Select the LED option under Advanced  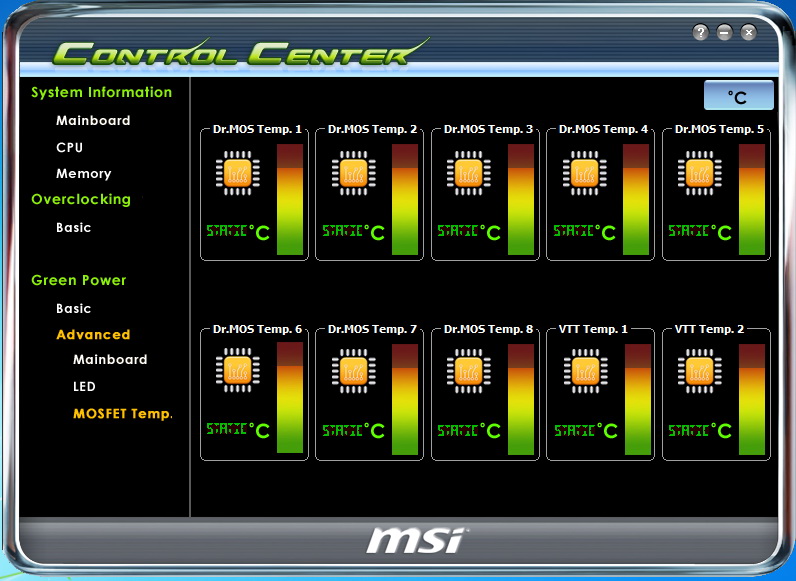(x=84, y=386)
